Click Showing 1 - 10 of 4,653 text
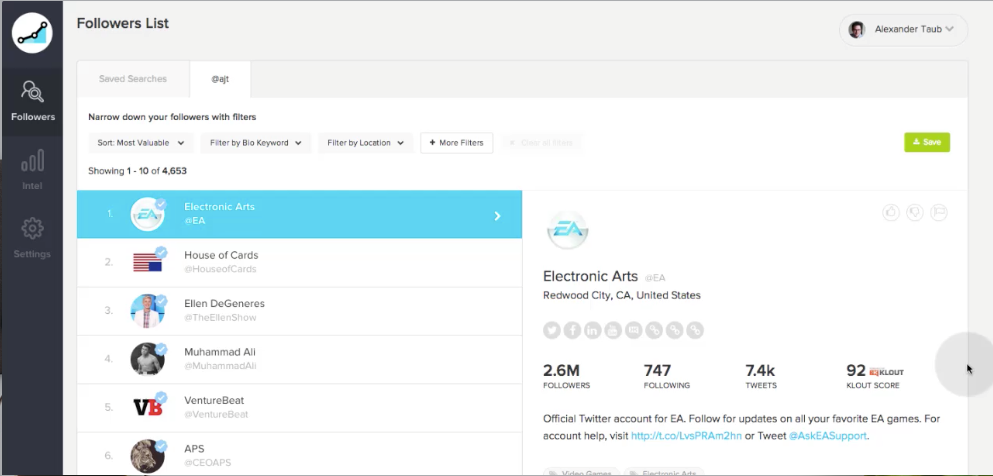 click(x=137, y=171)
